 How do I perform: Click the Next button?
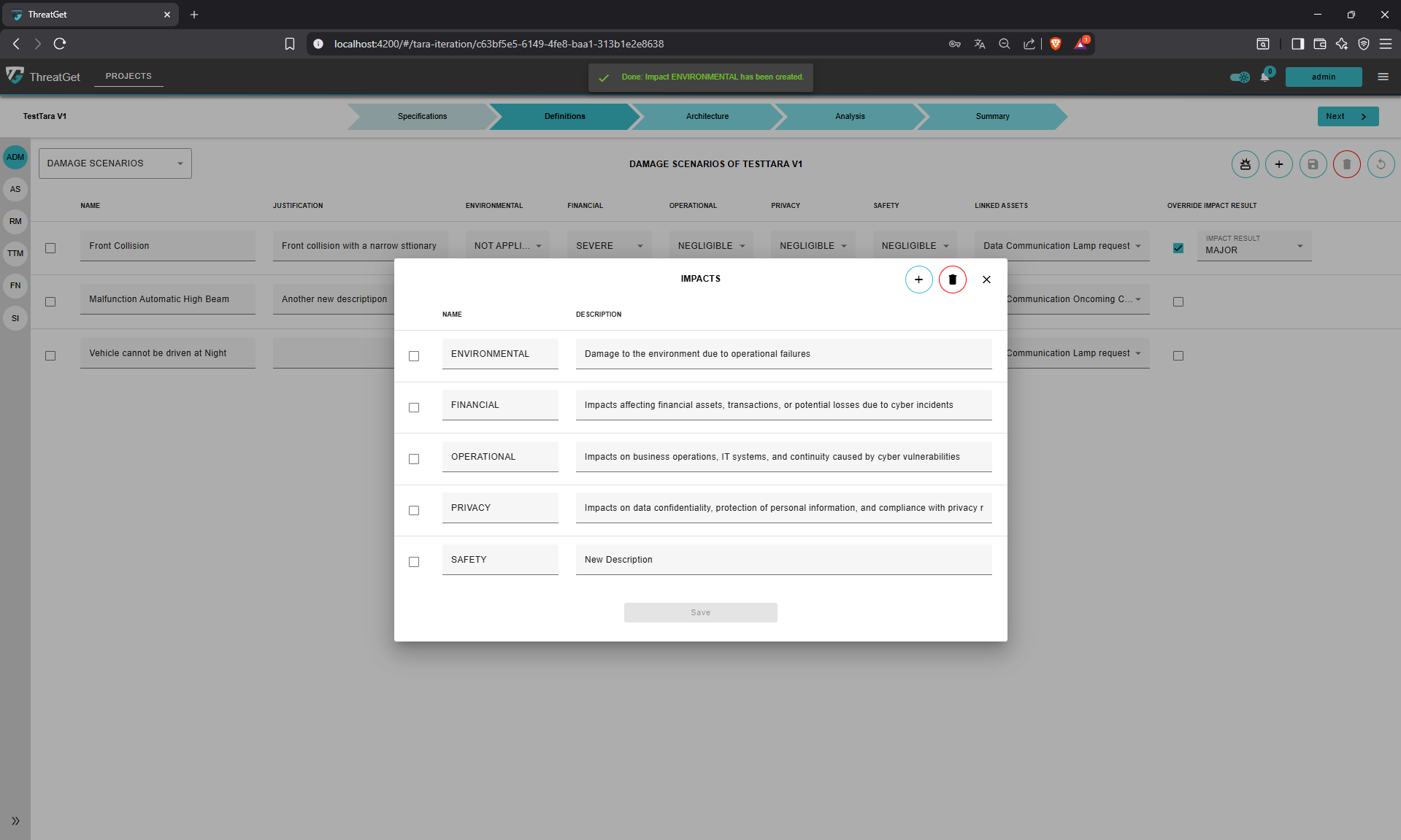click(x=1347, y=117)
